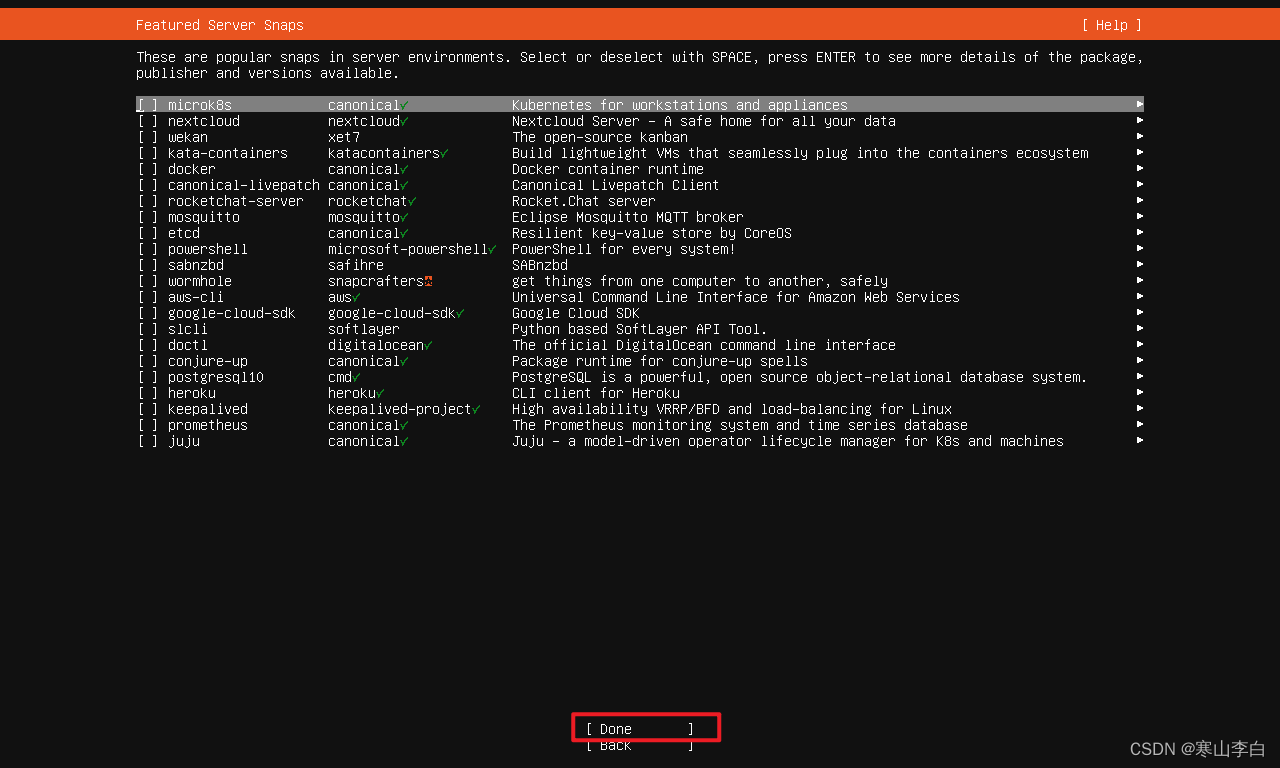This screenshot has width=1280, height=768.
Task: Toggle the doctl snap checkbox
Action: [148, 345]
